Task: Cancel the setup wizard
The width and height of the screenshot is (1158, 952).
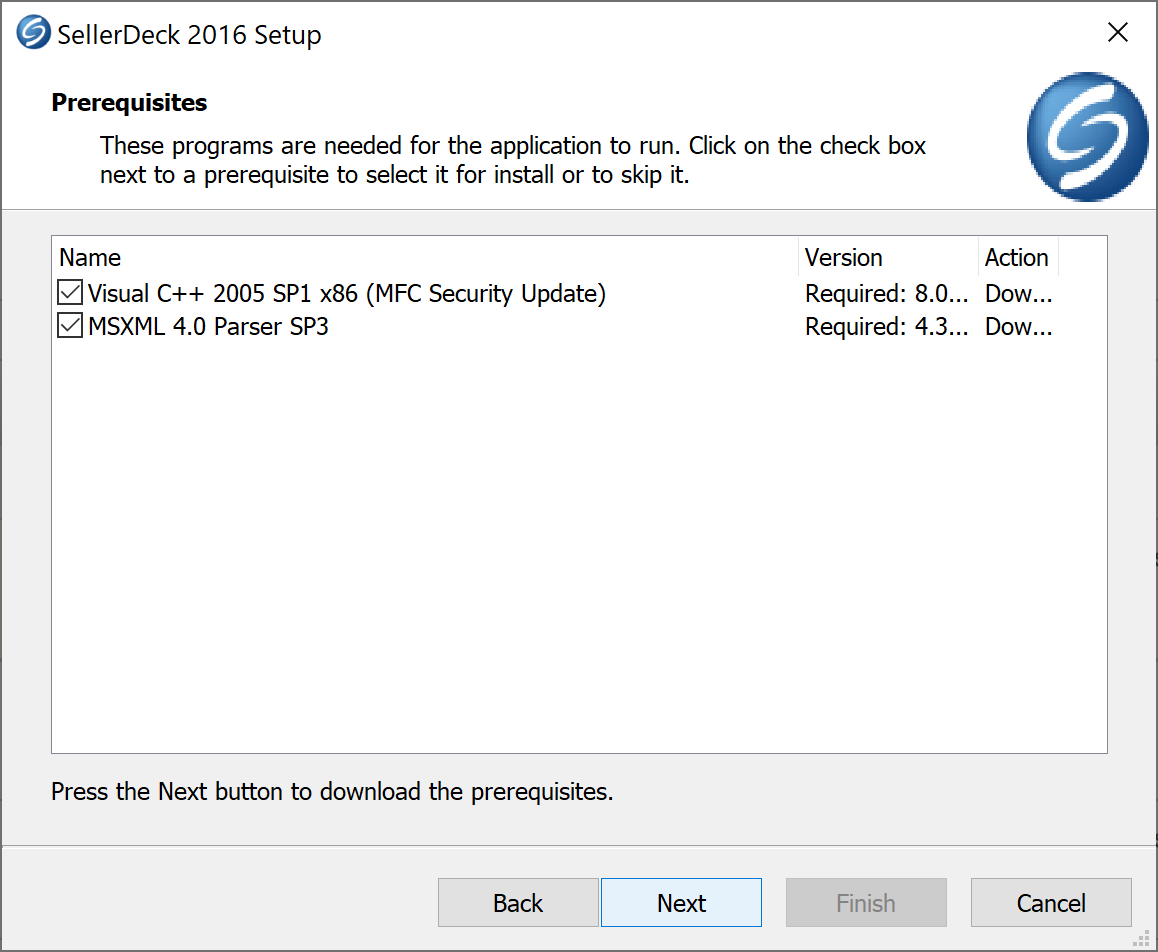Action: [1051, 903]
